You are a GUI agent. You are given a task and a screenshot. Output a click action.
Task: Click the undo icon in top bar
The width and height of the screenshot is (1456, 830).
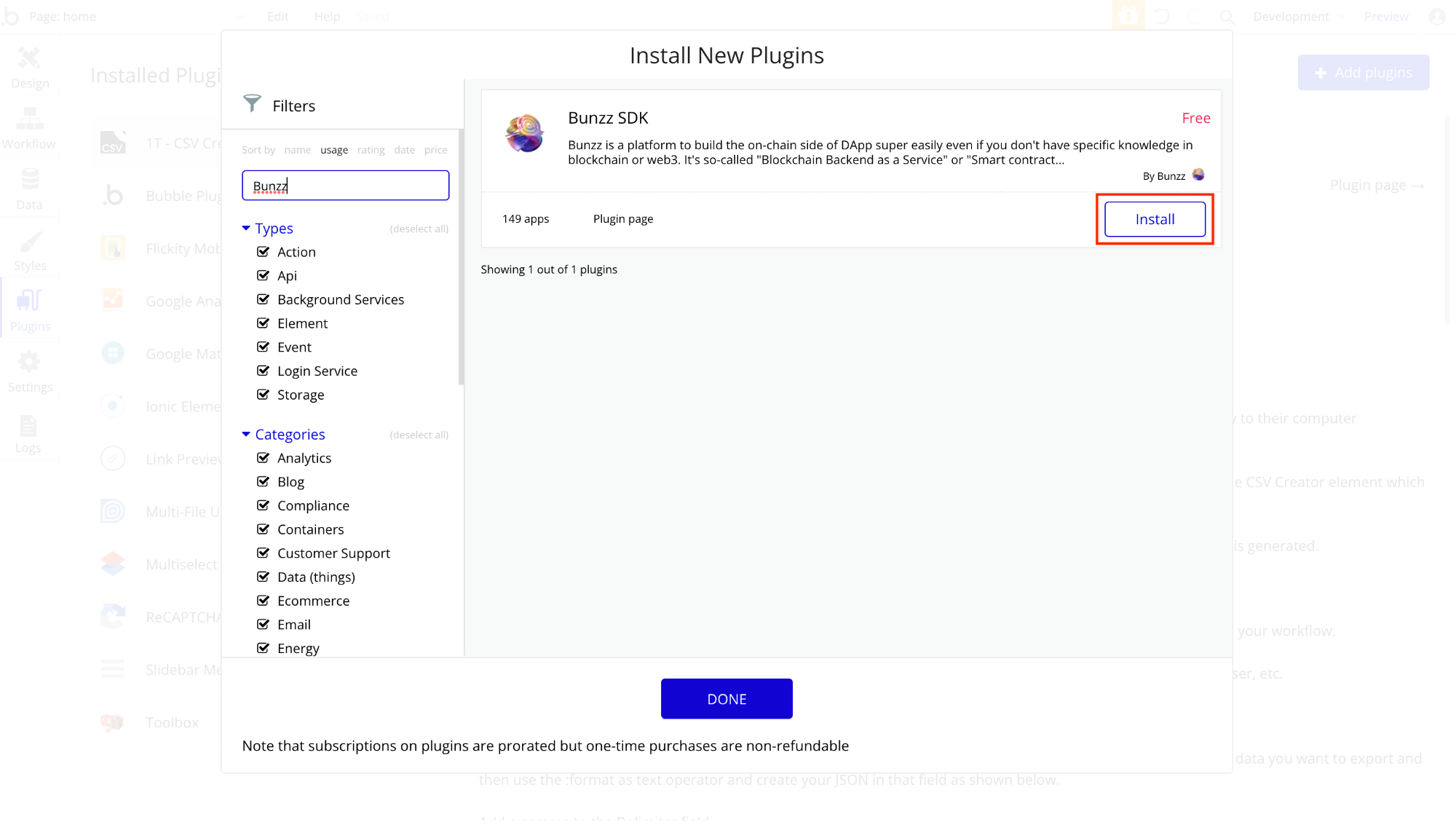tap(1163, 16)
